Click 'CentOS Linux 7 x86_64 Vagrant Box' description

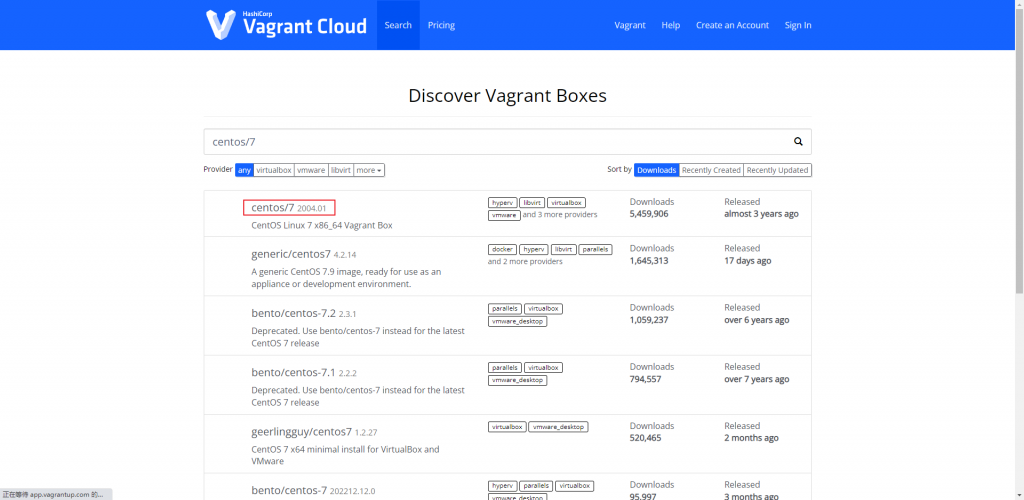point(322,225)
